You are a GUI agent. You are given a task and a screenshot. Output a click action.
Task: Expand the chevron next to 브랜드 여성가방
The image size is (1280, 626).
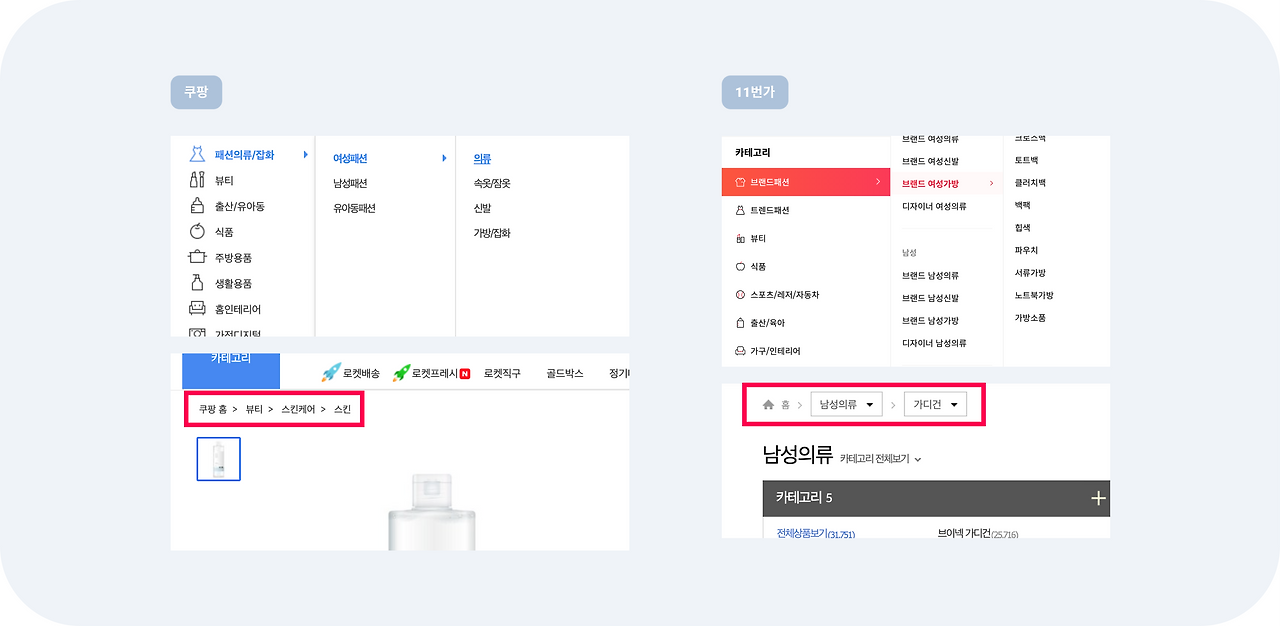[x=991, y=183]
